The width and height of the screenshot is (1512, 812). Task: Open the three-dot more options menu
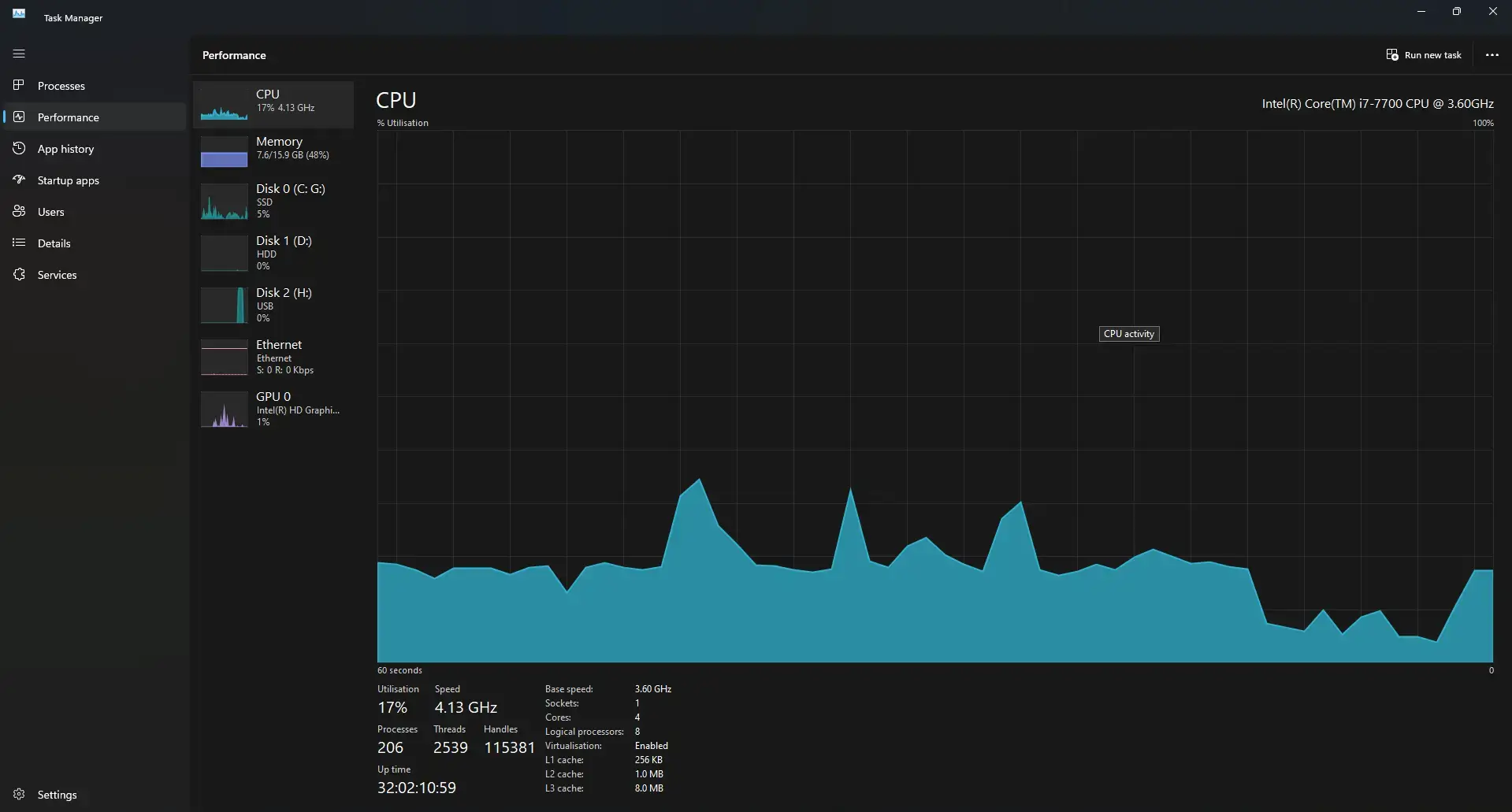pos(1492,55)
